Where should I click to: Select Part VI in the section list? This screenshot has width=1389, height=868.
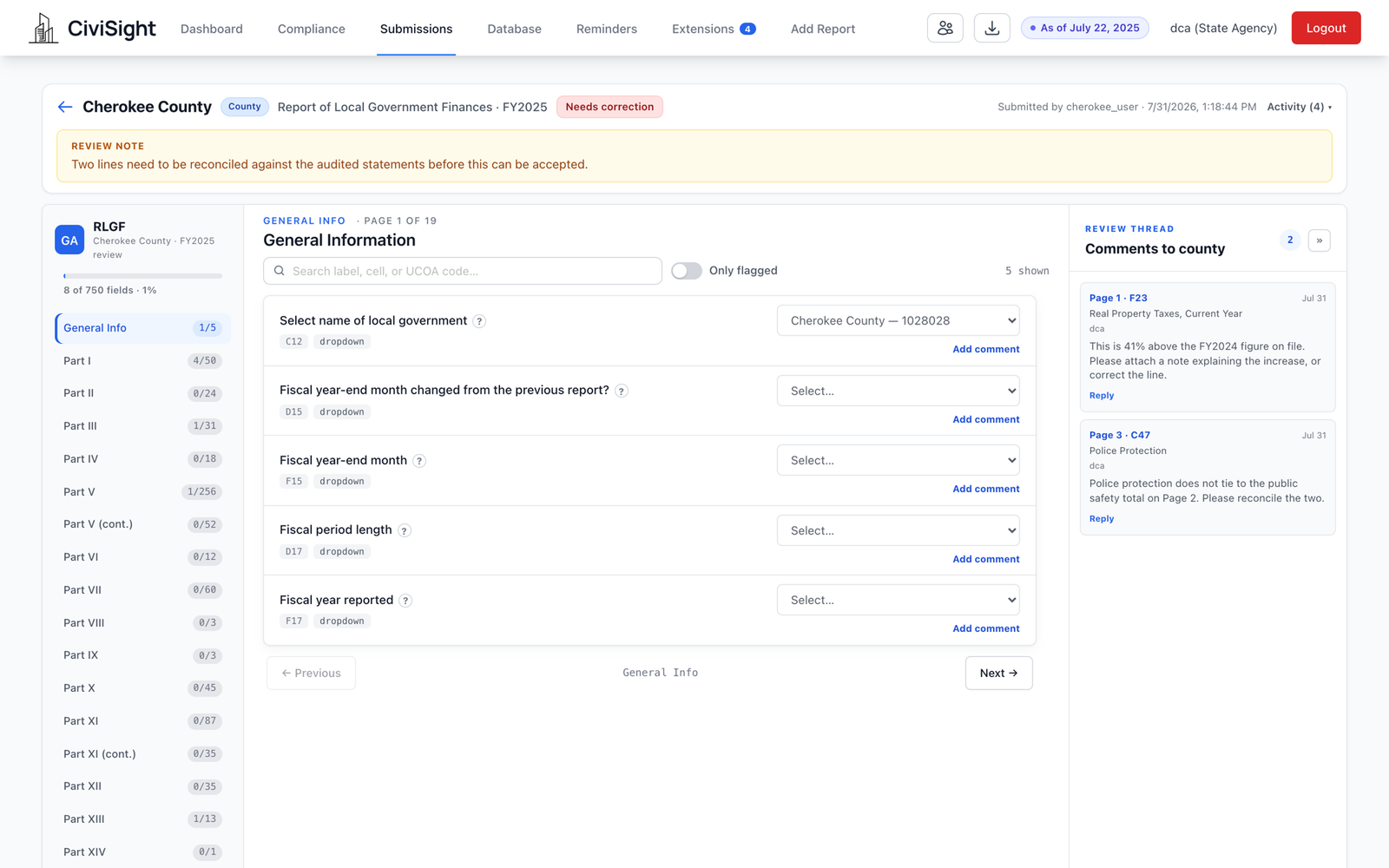coord(142,557)
